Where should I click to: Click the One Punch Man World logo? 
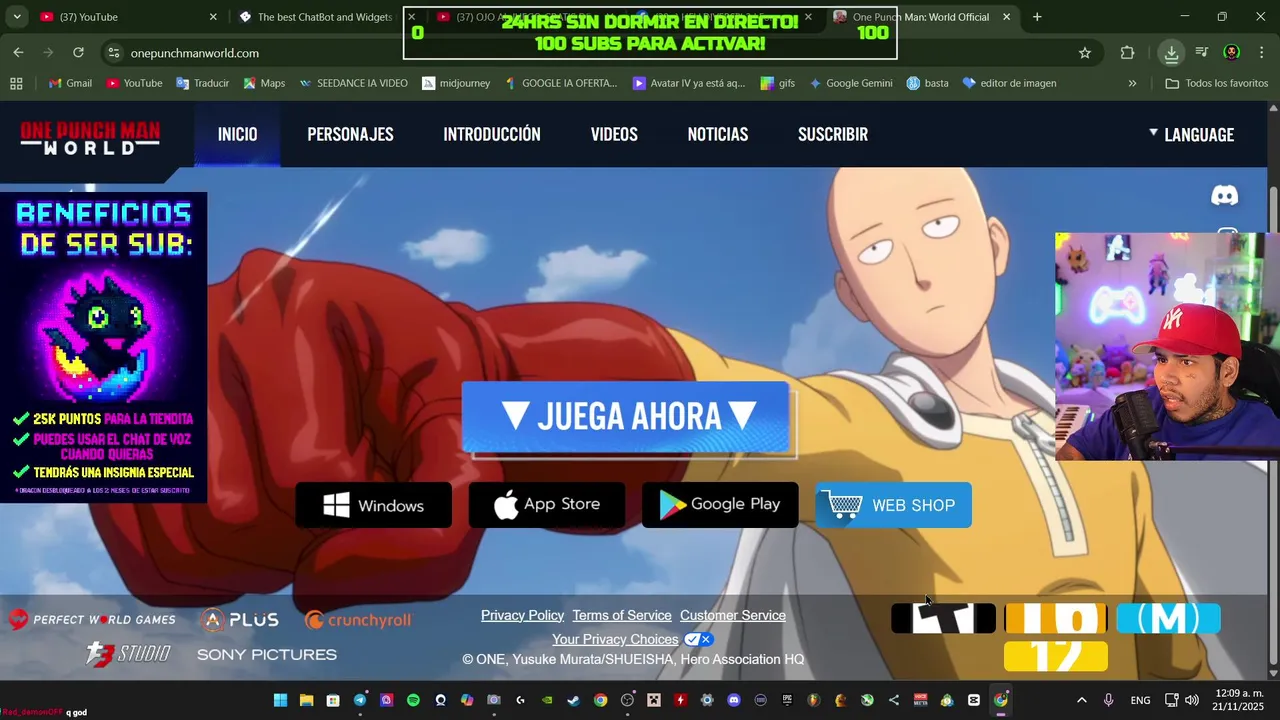pos(90,137)
